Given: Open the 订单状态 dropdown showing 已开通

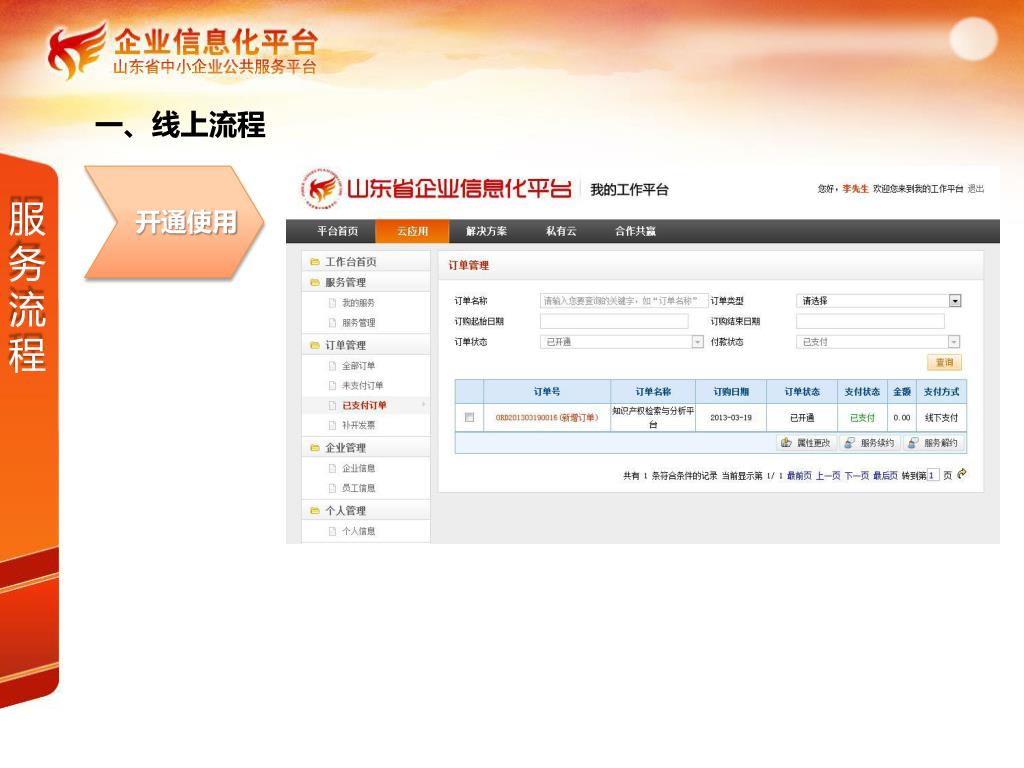Looking at the screenshot, I should 622,342.
